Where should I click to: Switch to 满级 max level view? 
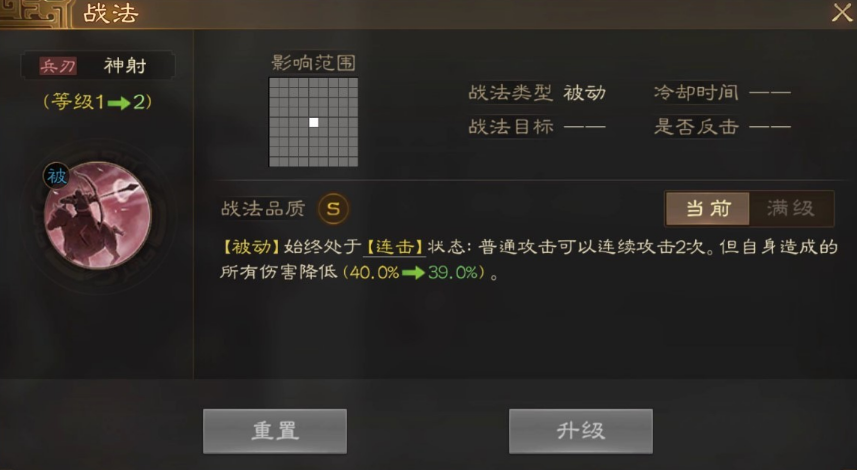[x=790, y=208]
